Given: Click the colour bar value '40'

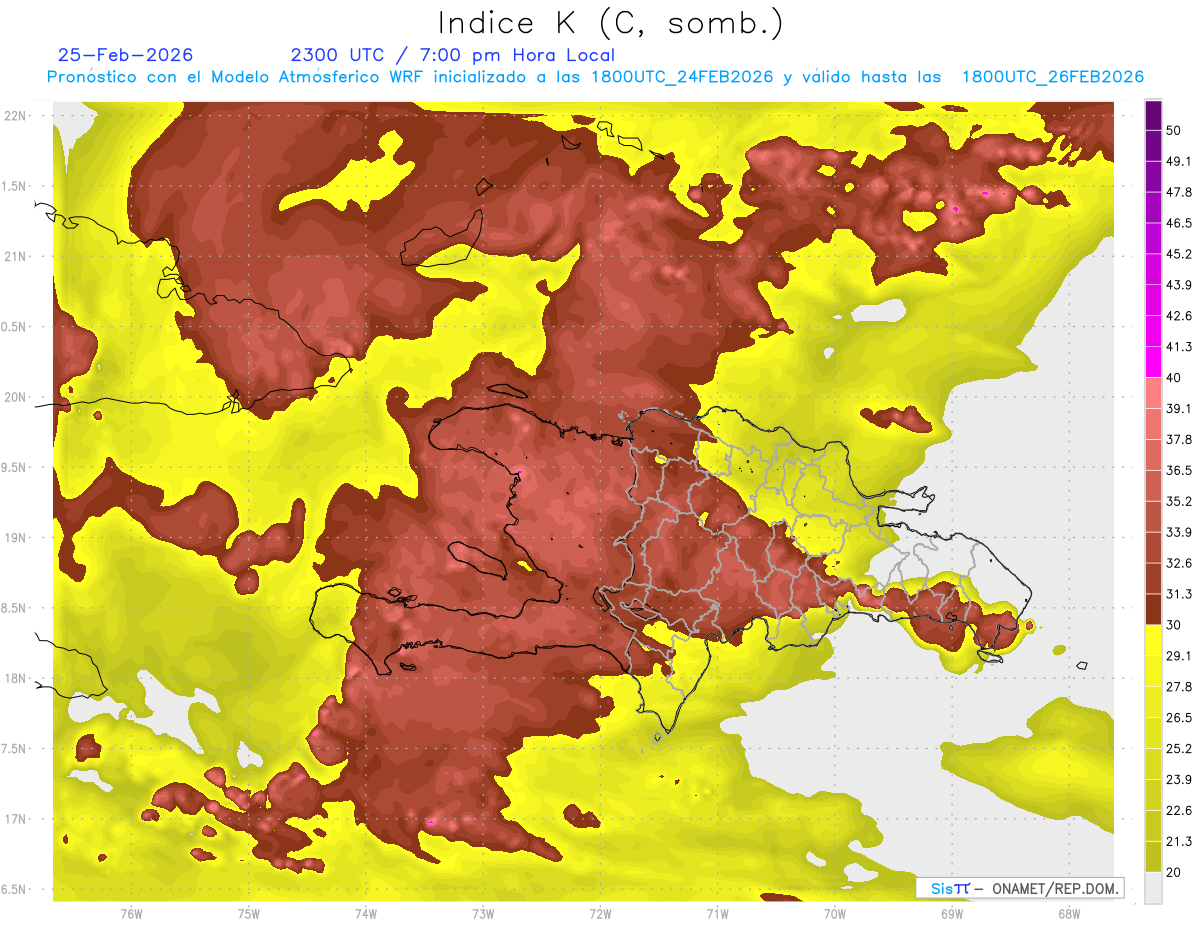Looking at the screenshot, I should tap(1174, 378).
